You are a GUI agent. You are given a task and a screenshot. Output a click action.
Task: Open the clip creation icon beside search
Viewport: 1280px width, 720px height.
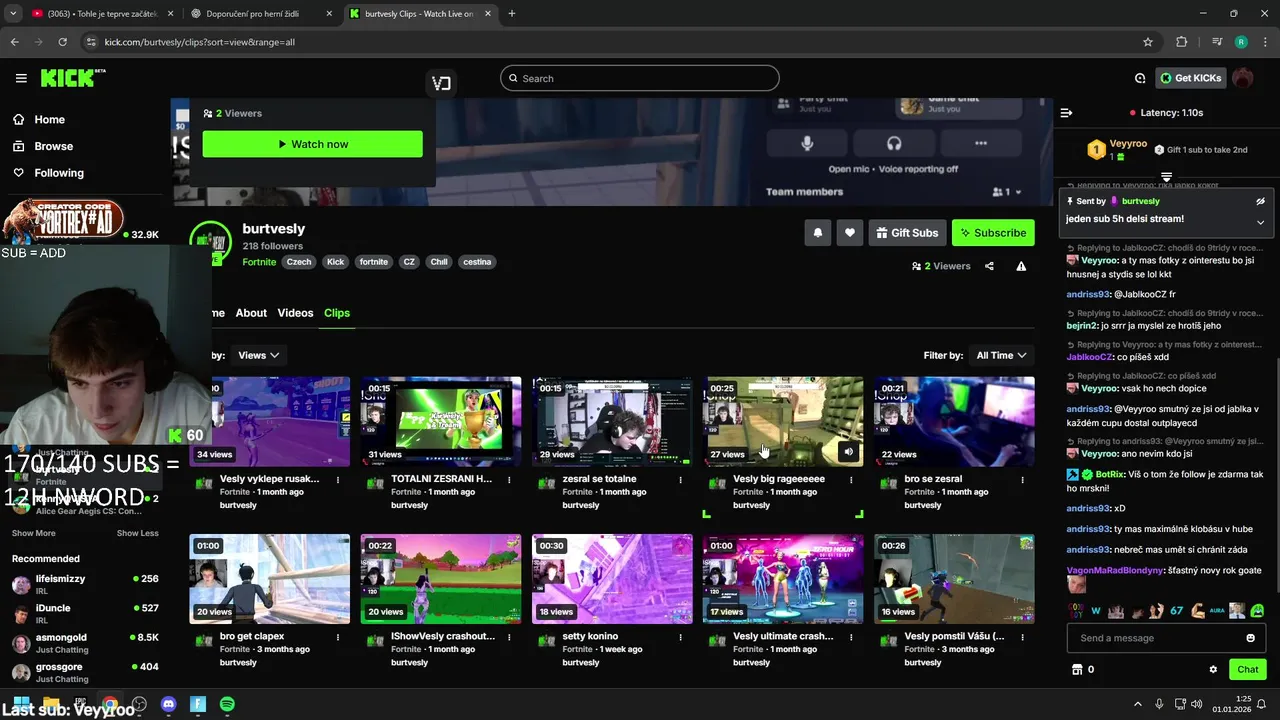point(441,83)
